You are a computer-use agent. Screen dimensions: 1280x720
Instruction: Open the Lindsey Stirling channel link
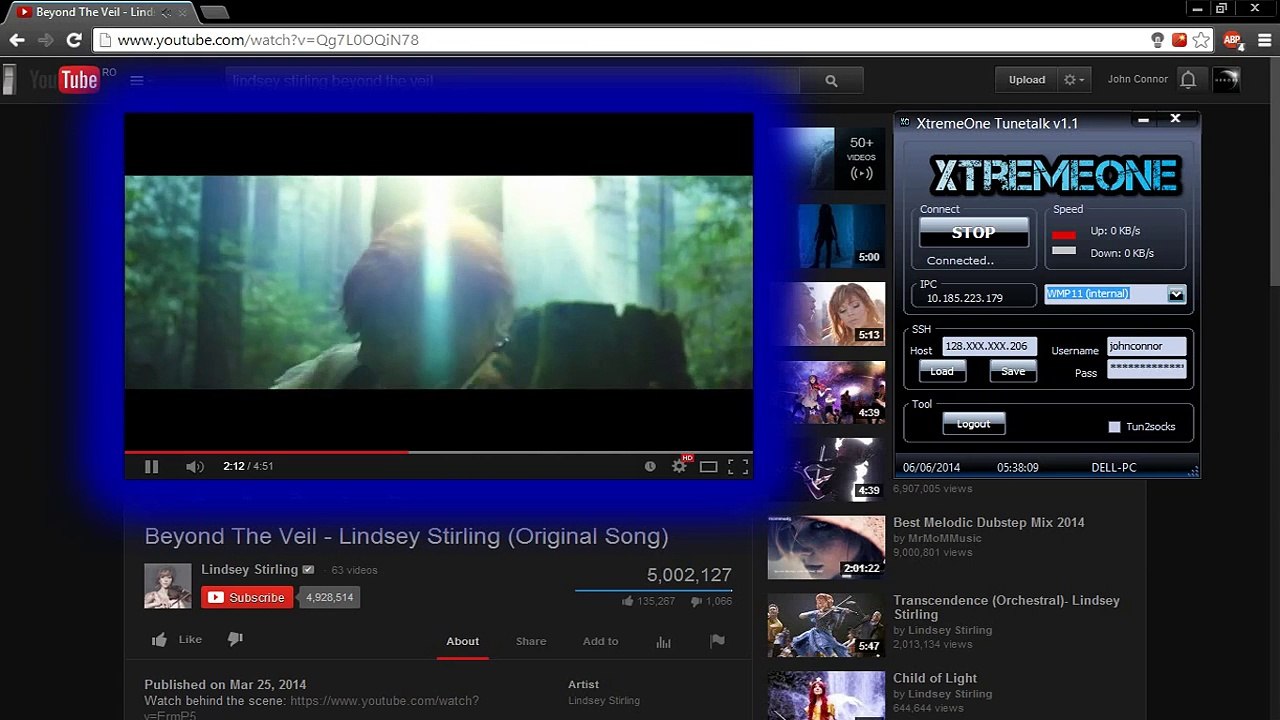(x=249, y=569)
